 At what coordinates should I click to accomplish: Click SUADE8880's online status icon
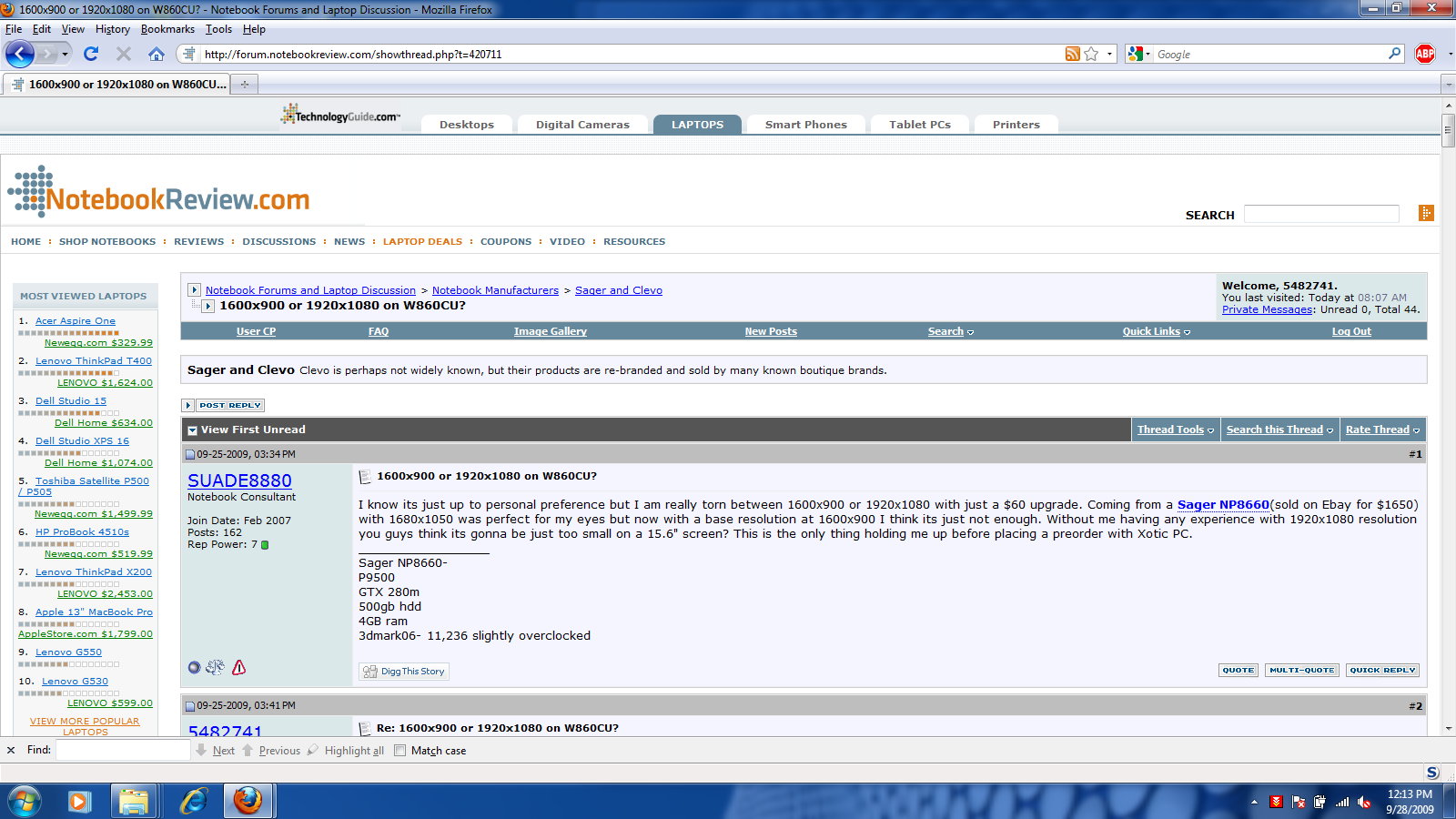(194, 668)
